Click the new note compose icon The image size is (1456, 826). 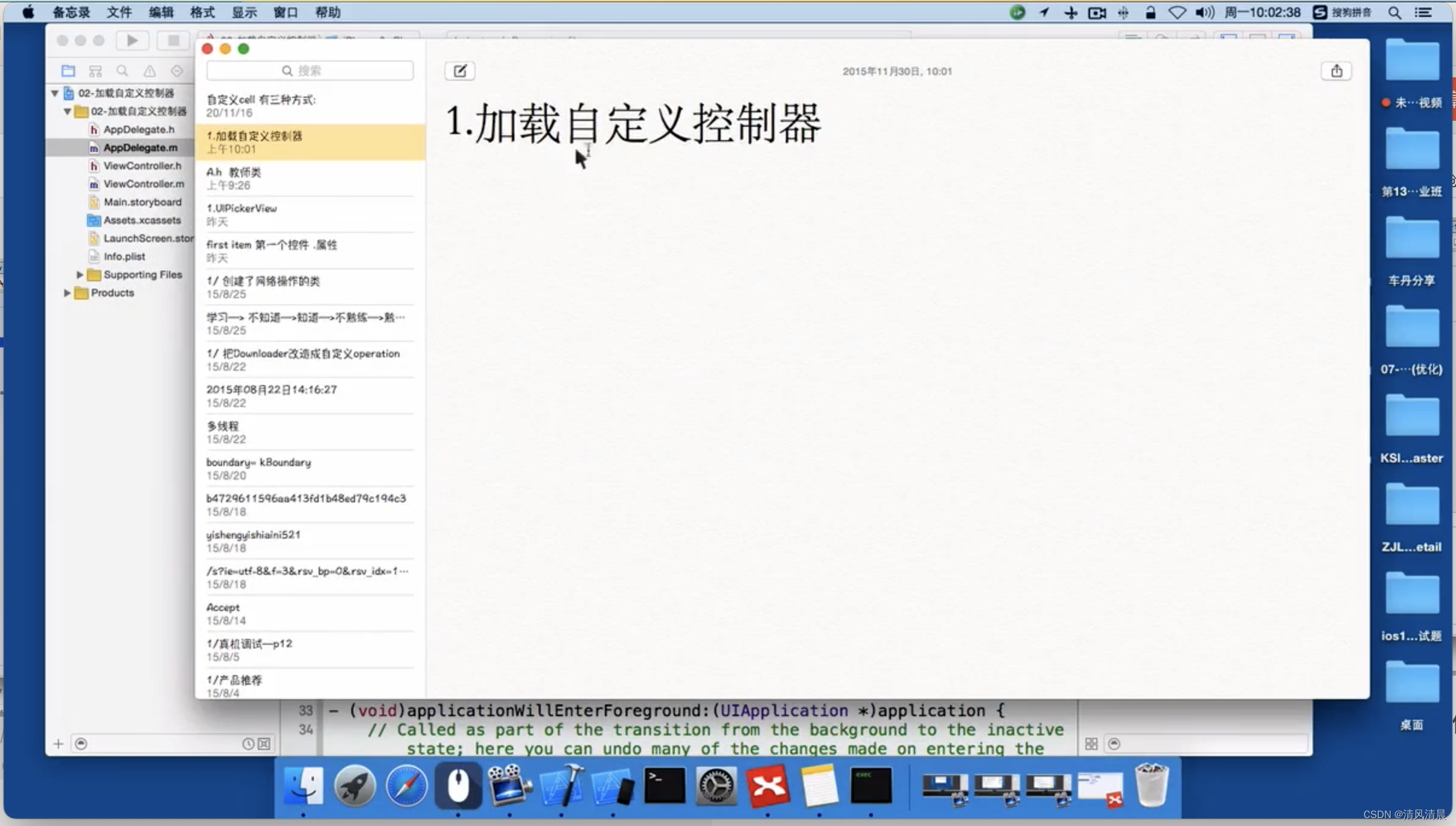click(x=459, y=71)
